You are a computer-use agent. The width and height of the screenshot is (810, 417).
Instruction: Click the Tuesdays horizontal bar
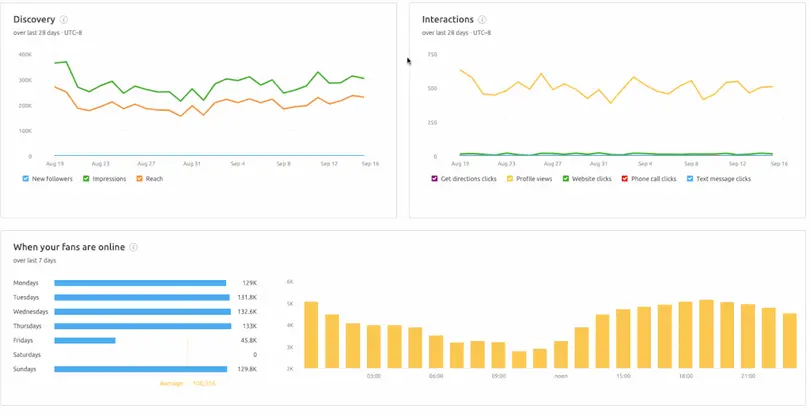pyautogui.click(x=141, y=297)
